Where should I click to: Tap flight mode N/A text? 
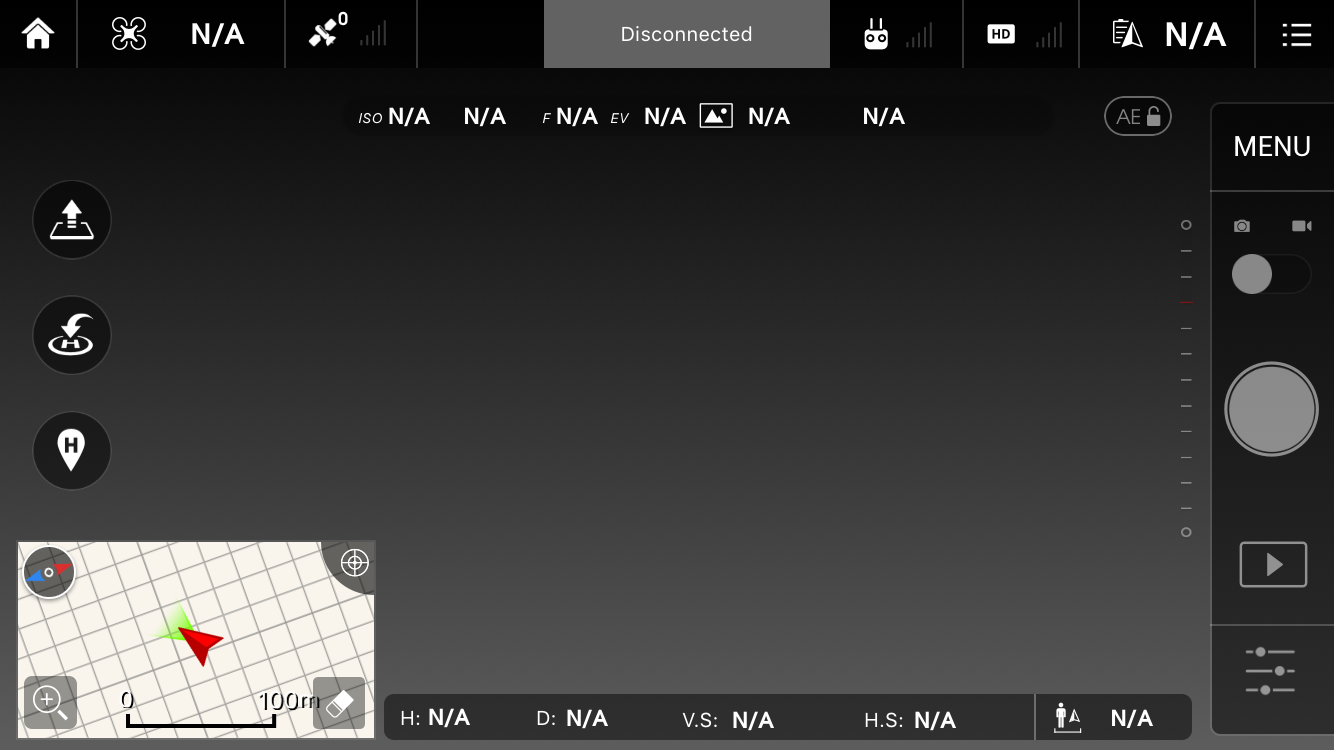[1195, 35]
